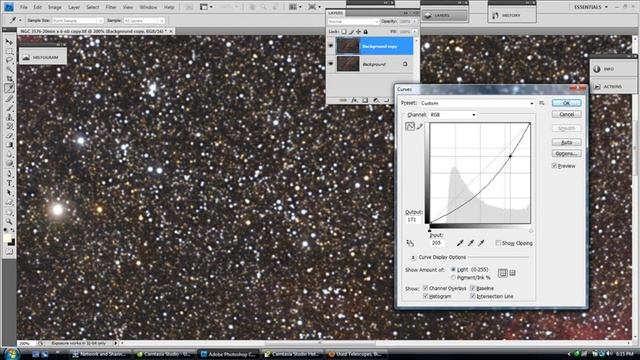Open Essentials workspace dropdown
This screenshot has height=360, width=640.
click(591, 7)
